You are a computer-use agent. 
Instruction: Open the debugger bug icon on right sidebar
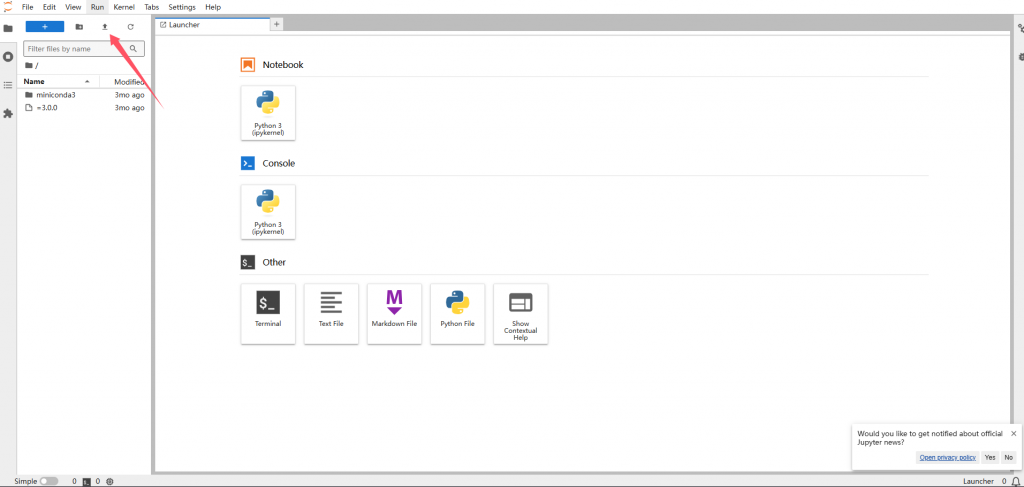click(x=1020, y=57)
